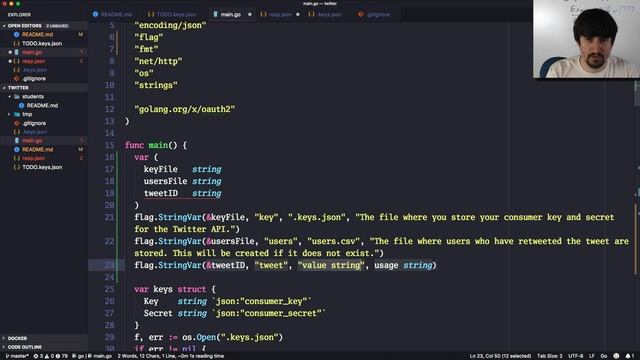
Task: Click the webcam video overlay
Action: (586, 39)
